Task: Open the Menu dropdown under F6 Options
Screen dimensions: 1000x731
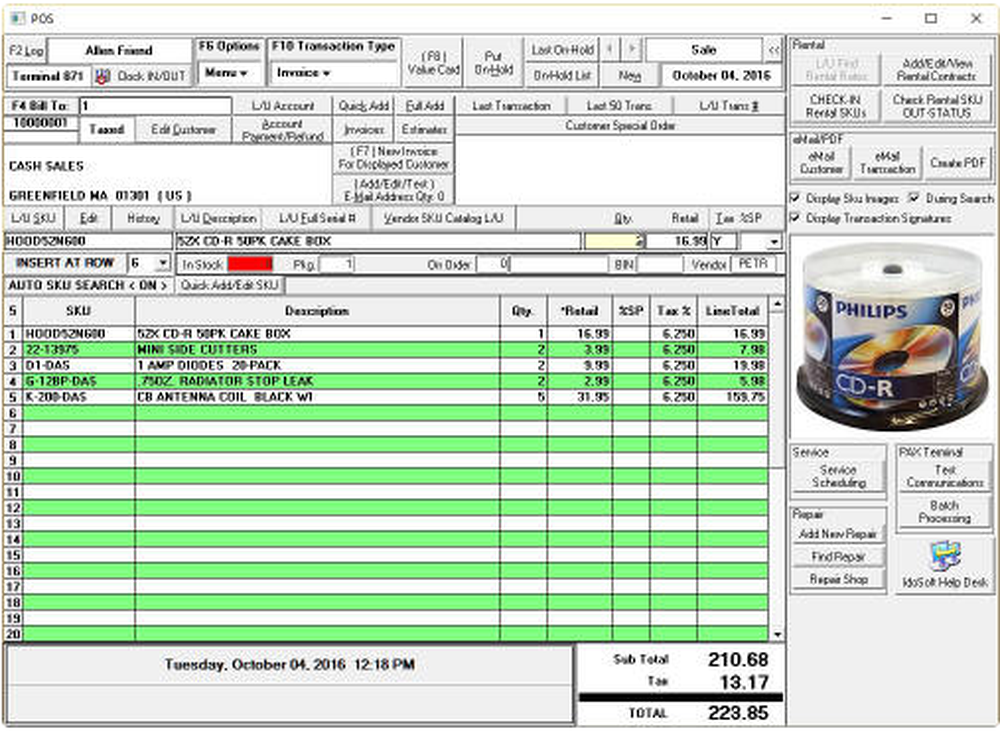Action: [226, 73]
